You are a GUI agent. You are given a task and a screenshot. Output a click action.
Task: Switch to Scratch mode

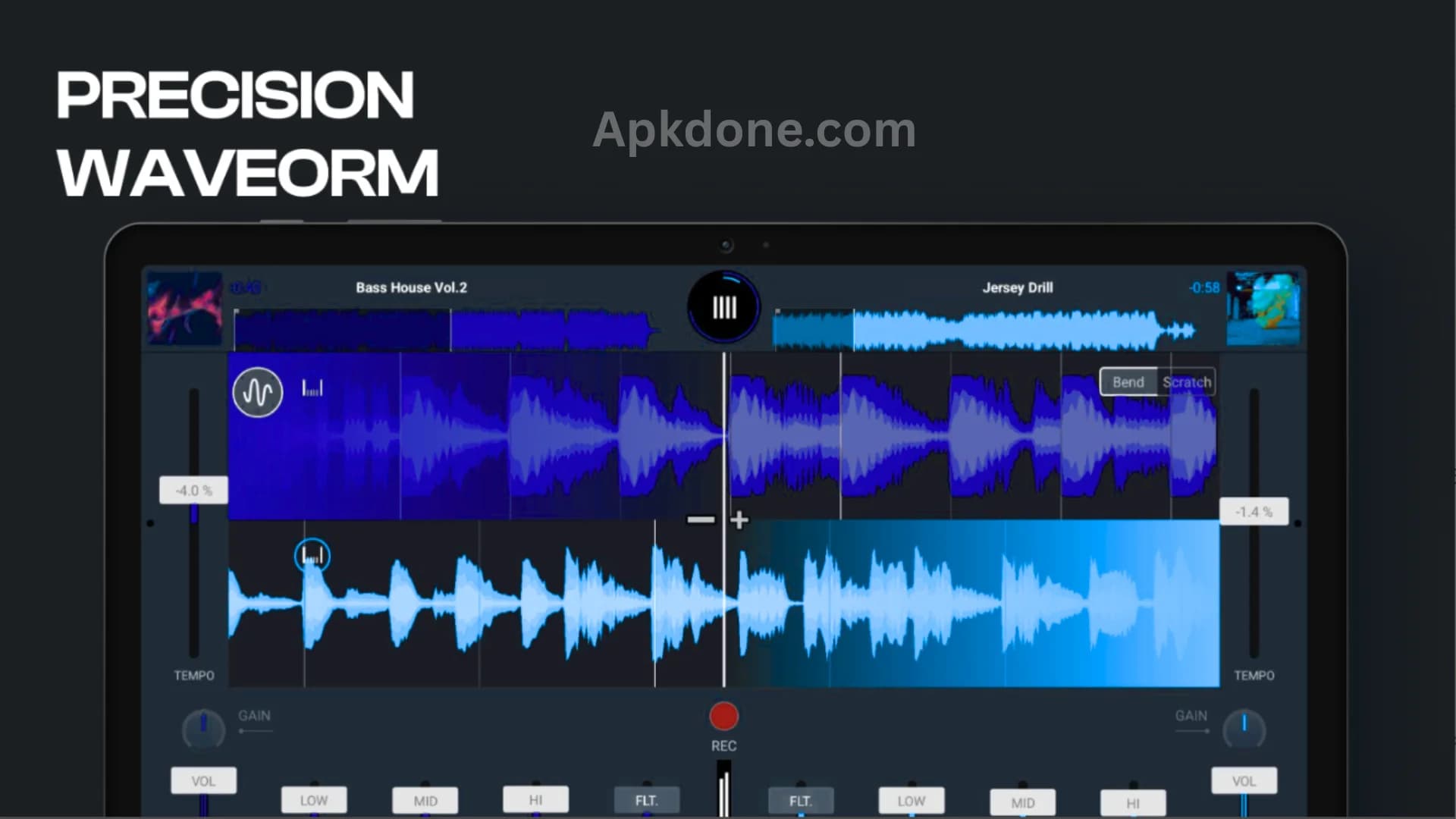click(1187, 382)
